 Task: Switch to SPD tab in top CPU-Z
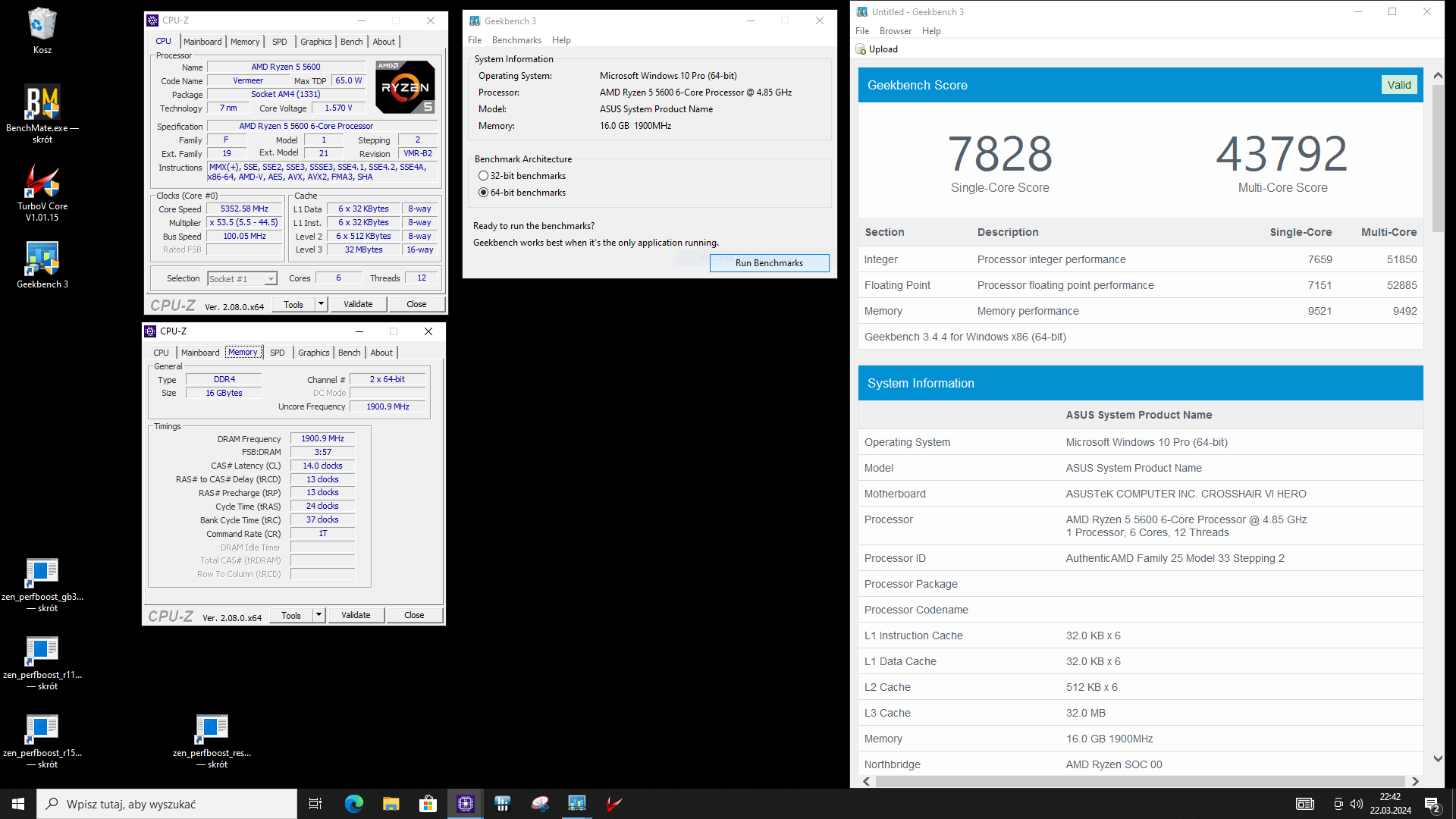tap(280, 42)
